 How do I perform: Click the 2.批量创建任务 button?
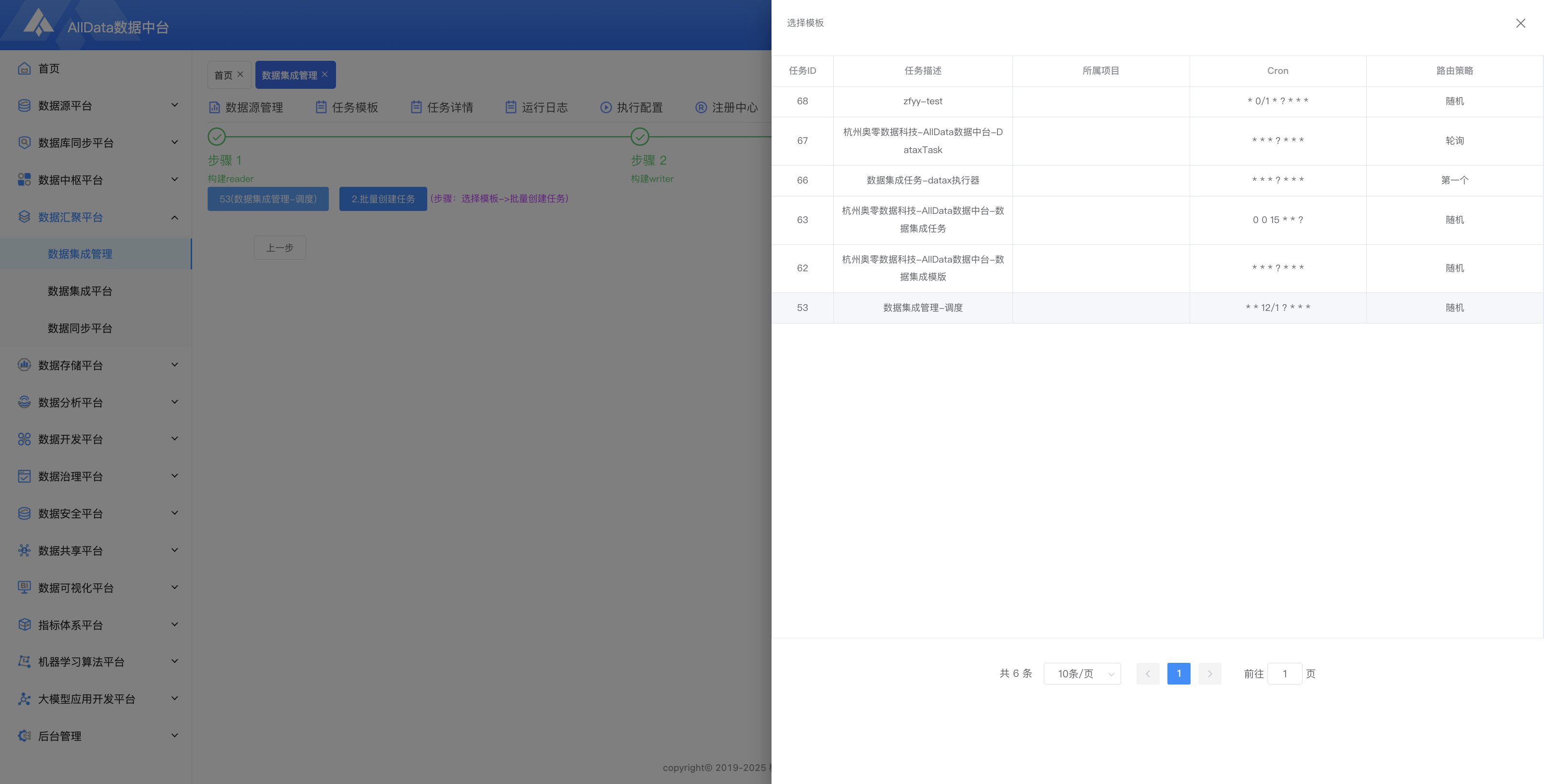(382, 199)
